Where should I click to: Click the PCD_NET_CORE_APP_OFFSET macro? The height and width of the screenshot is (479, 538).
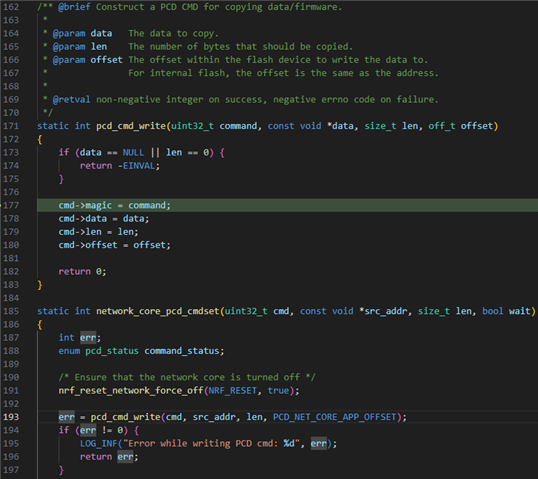(x=335, y=417)
